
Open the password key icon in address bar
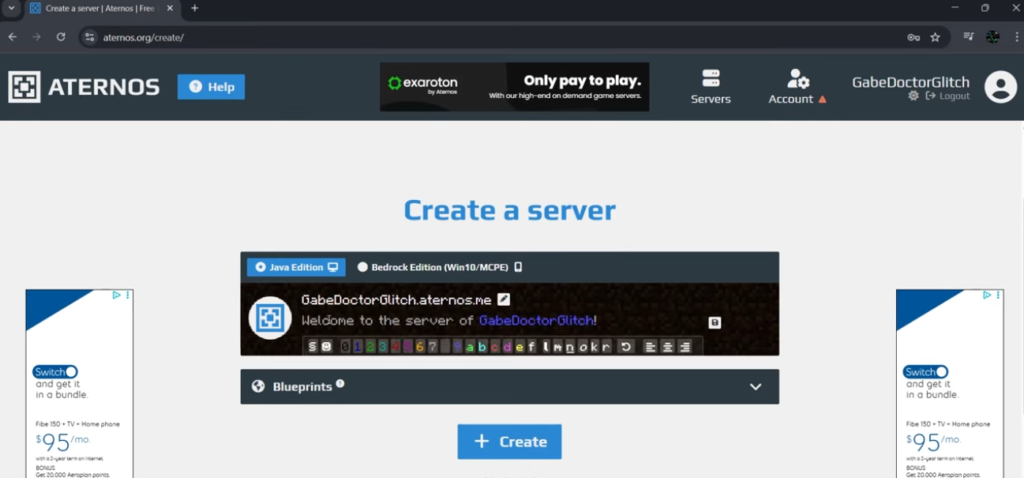pos(914,37)
